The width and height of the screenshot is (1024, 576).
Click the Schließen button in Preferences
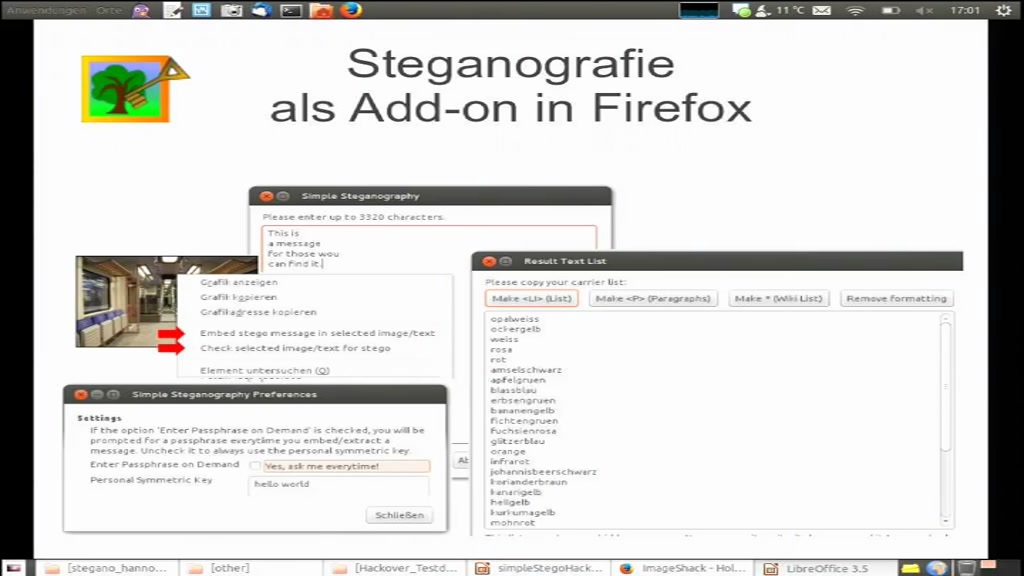coord(399,515)
